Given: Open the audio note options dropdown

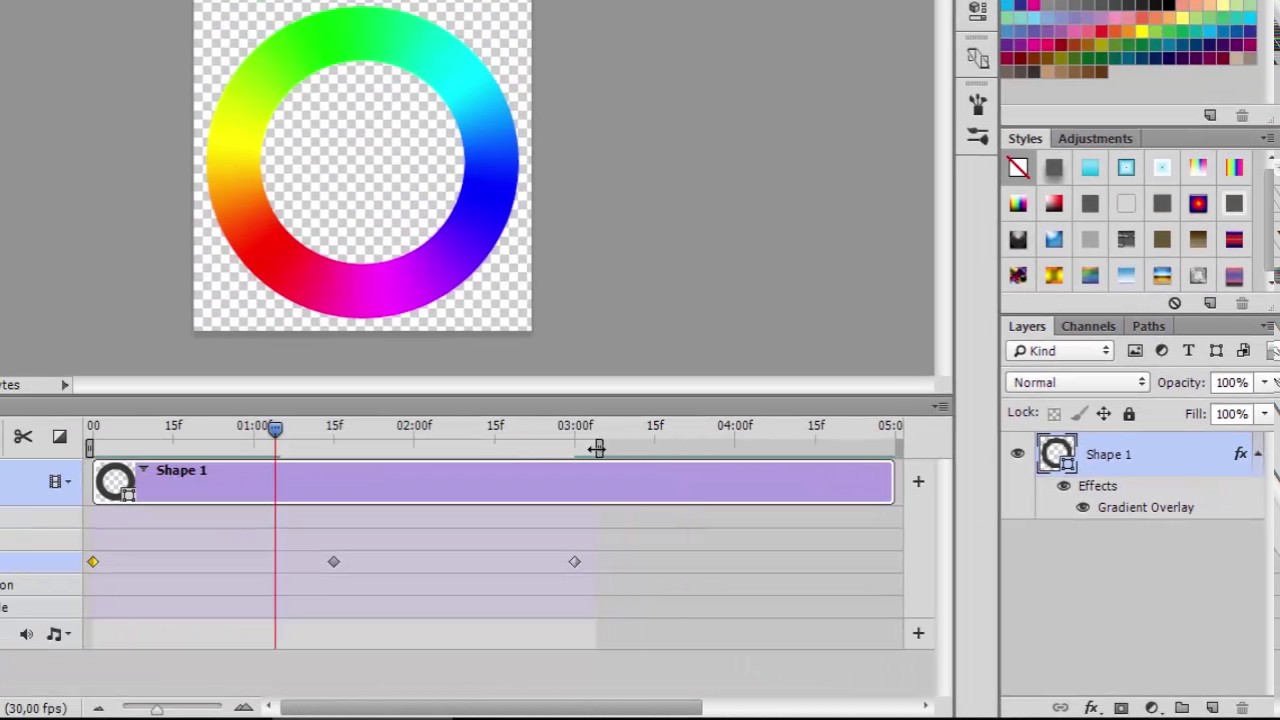Looking at the screenshot, I should 58,634.
